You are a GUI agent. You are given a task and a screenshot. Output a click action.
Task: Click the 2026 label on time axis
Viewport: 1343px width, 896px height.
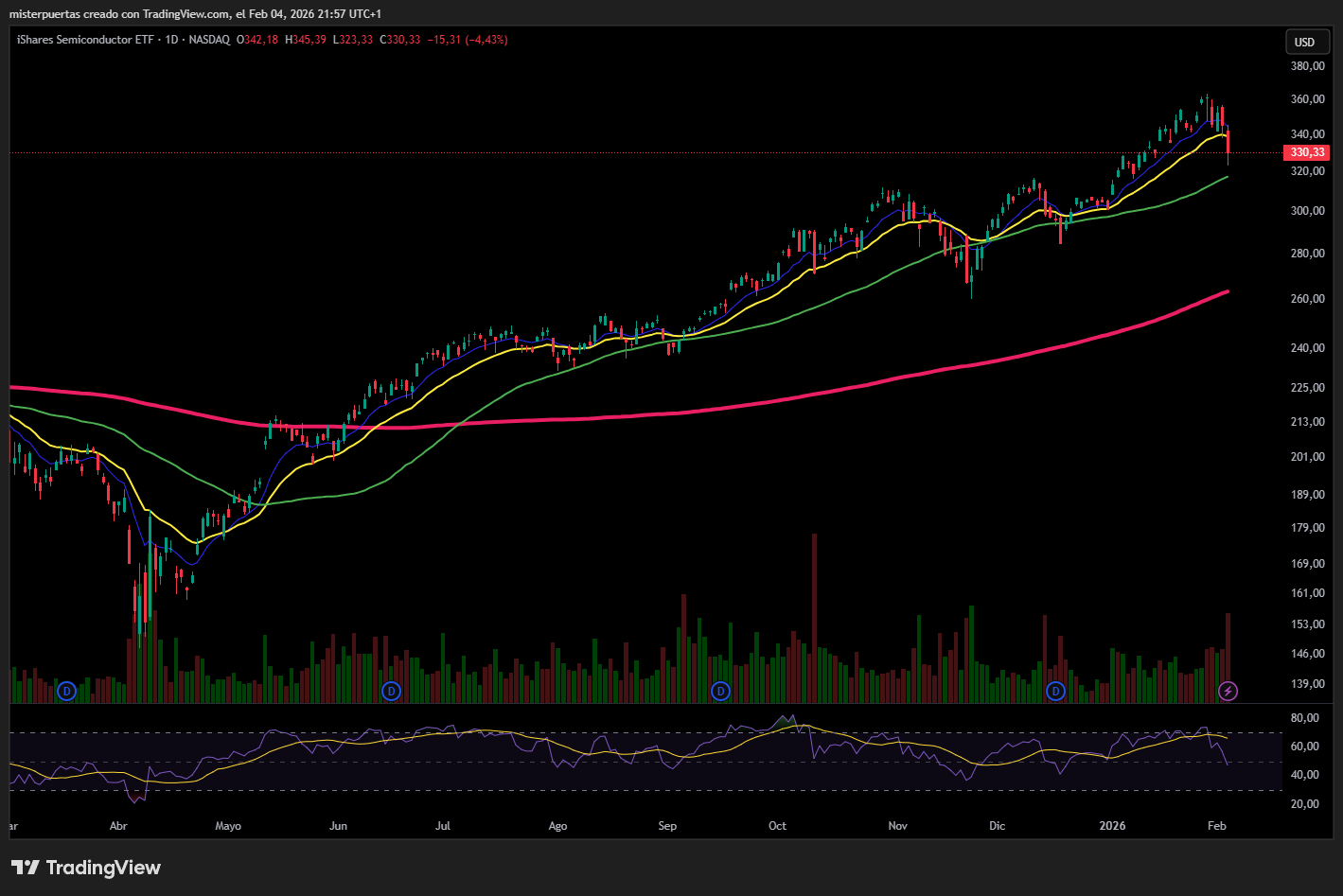click(x=1112, y=826)
